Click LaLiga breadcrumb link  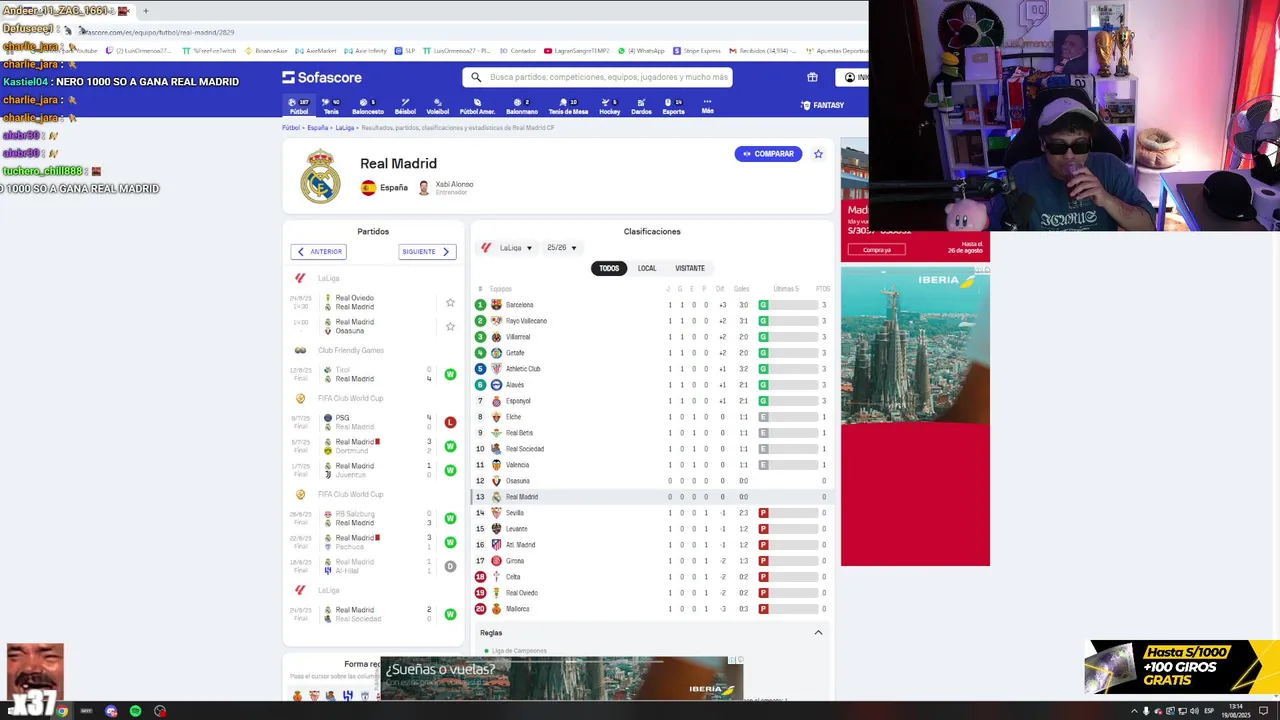pos(344,128)
